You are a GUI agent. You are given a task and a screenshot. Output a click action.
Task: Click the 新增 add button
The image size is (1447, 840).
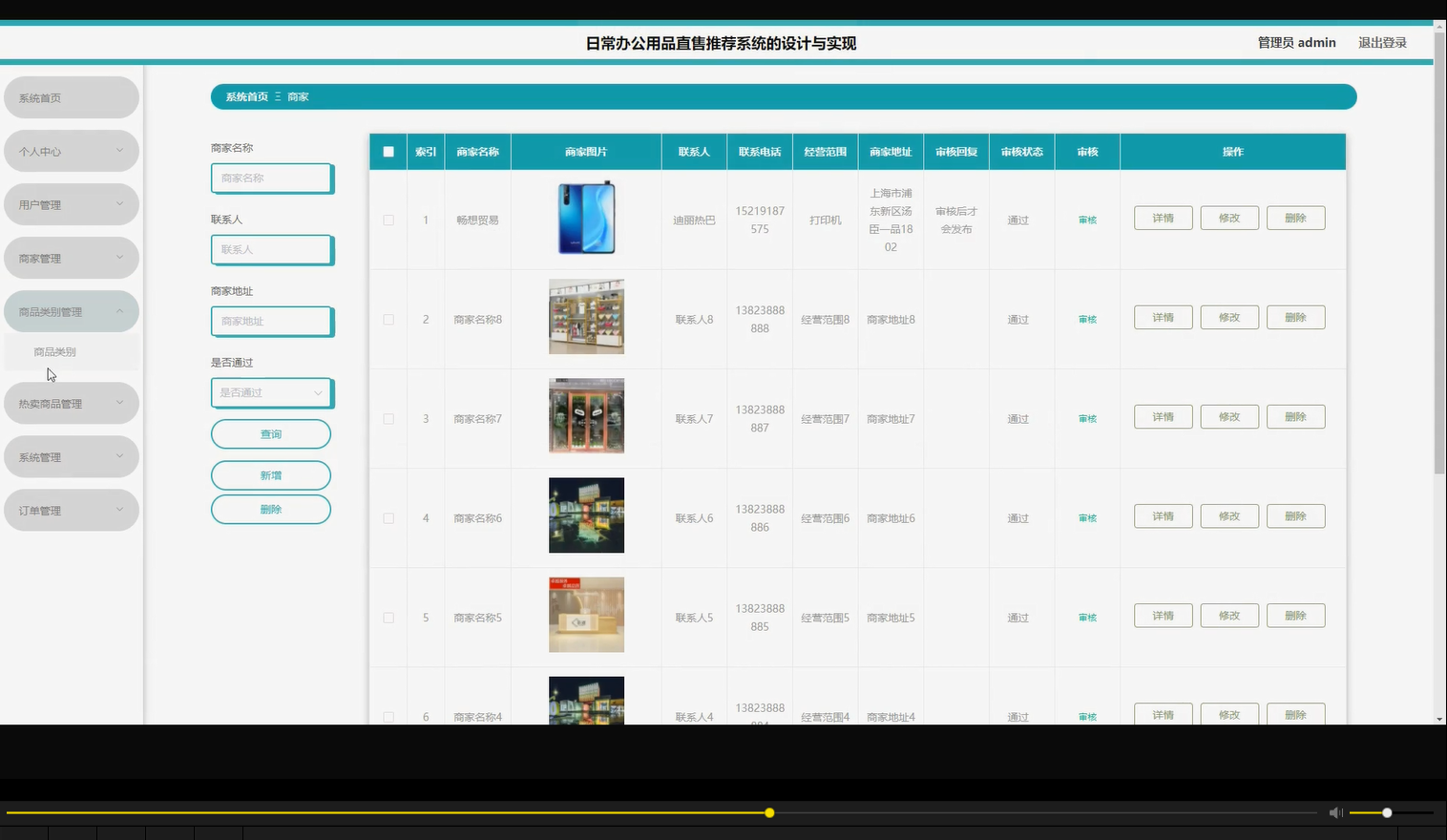point(271,474)
